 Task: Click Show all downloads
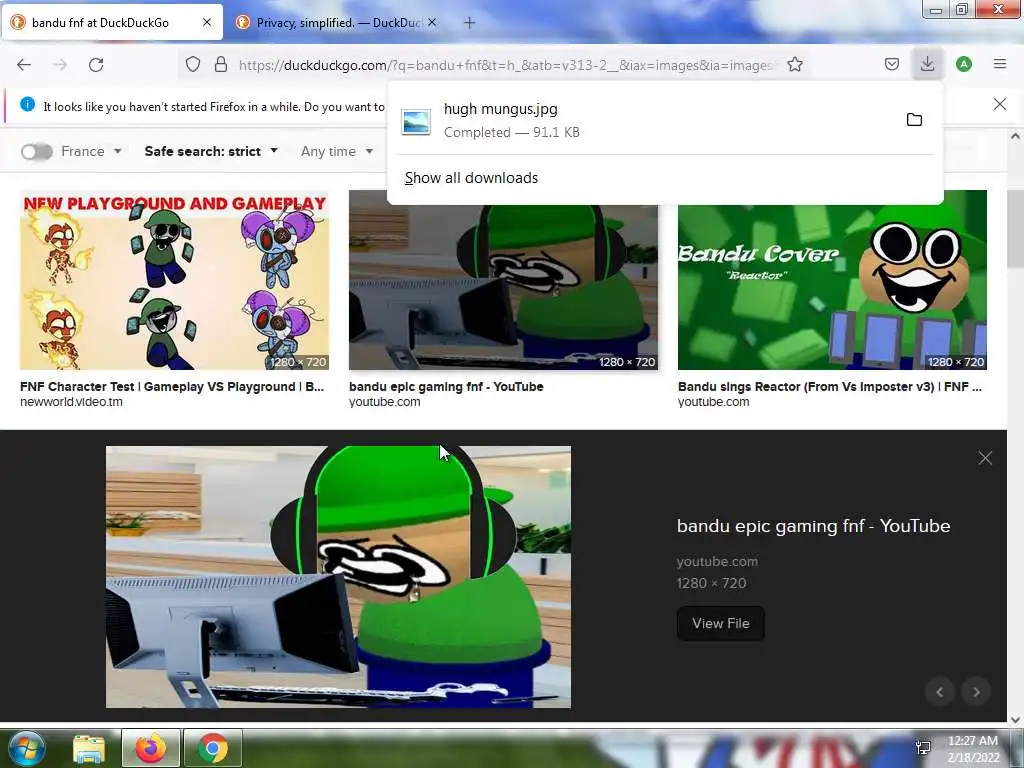point(471,178)
